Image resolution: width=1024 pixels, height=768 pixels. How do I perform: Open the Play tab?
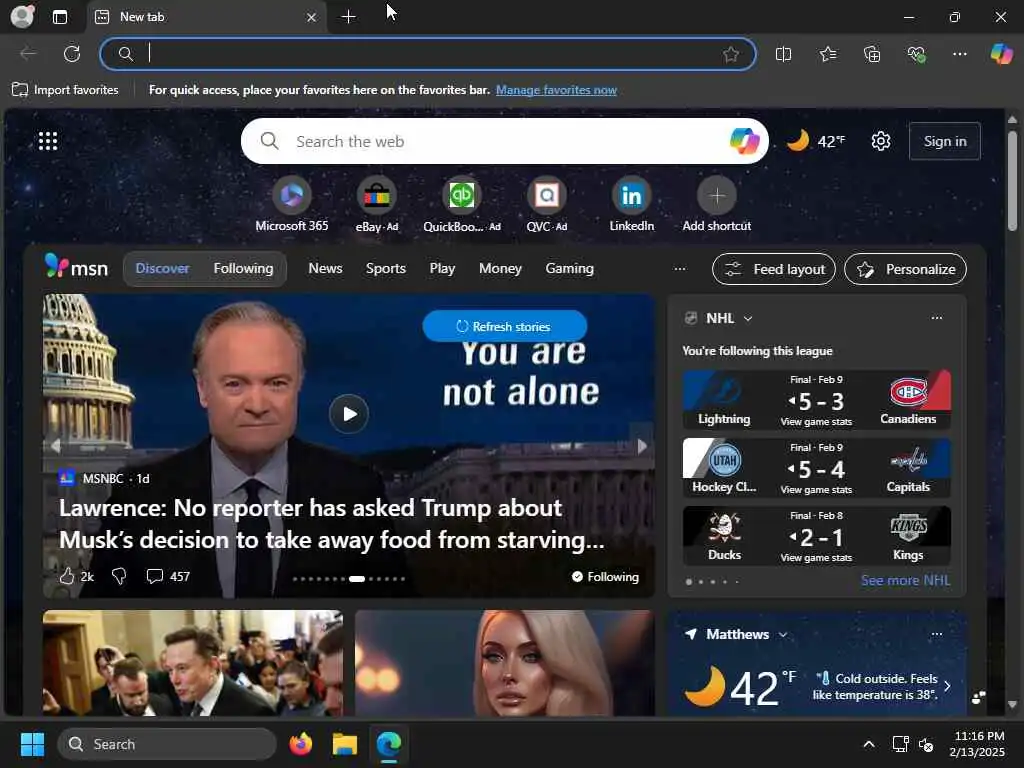[442, 268]
